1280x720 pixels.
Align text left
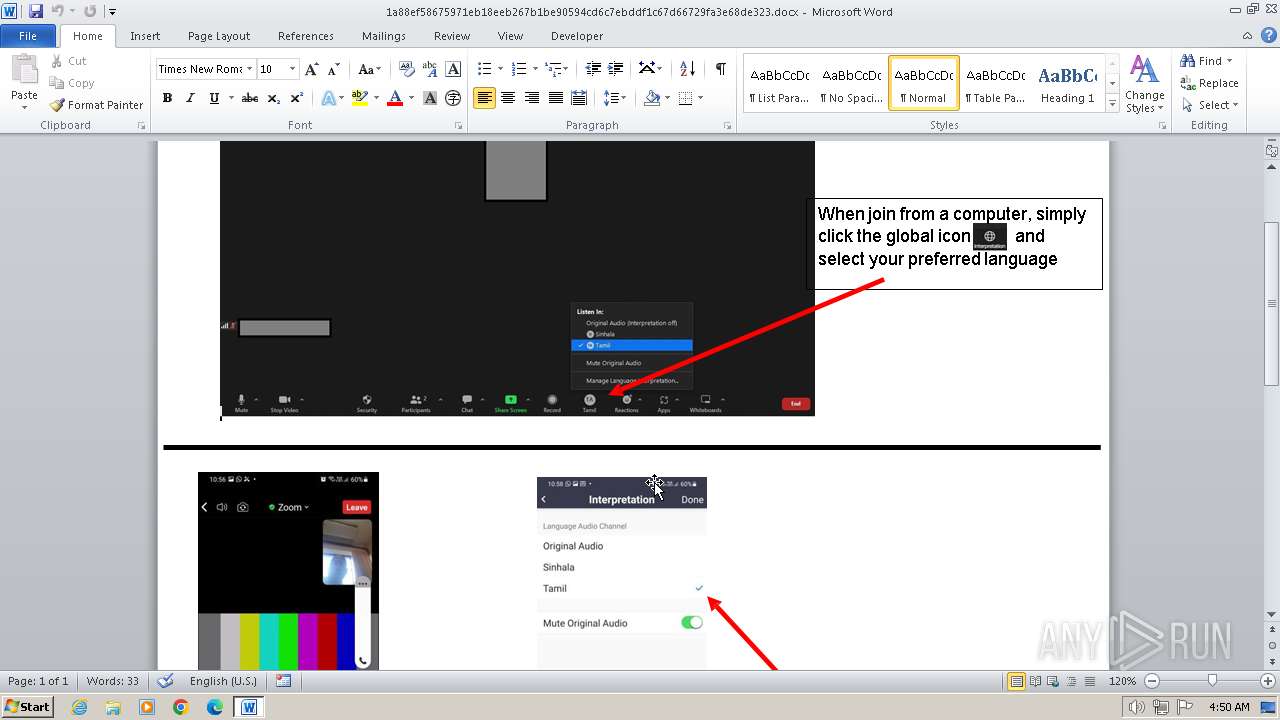coord(484,98)
